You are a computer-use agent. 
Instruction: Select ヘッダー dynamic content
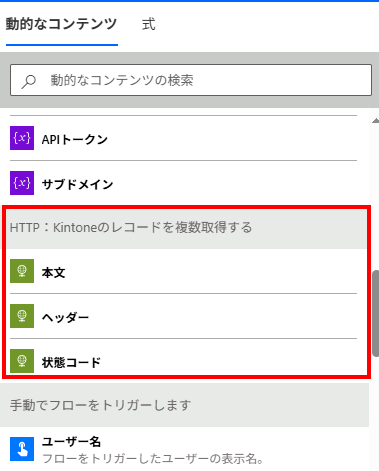tap(65, 317)
